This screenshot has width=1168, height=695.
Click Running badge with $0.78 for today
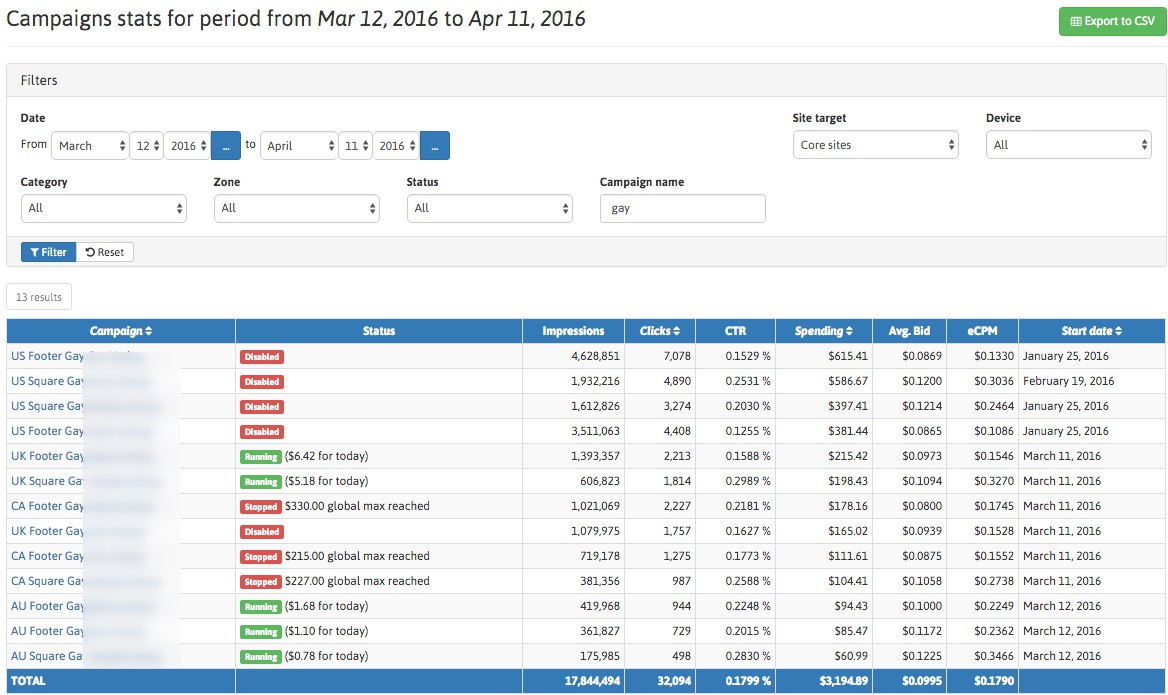(261, 657)
